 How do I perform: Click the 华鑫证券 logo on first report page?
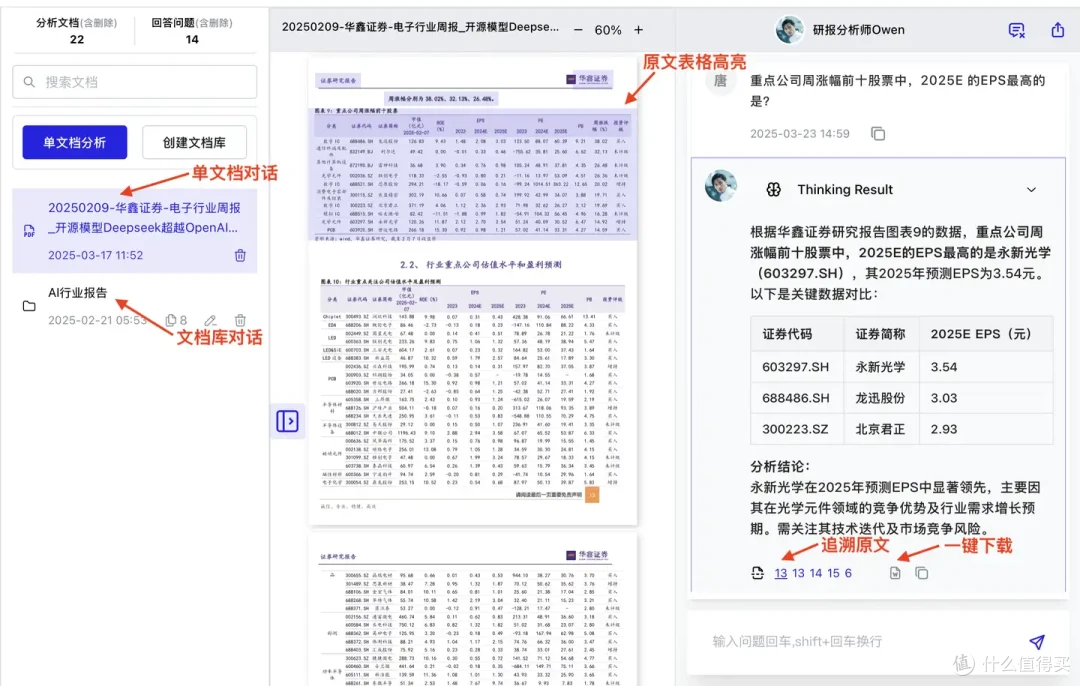click(x=589, y=79)
